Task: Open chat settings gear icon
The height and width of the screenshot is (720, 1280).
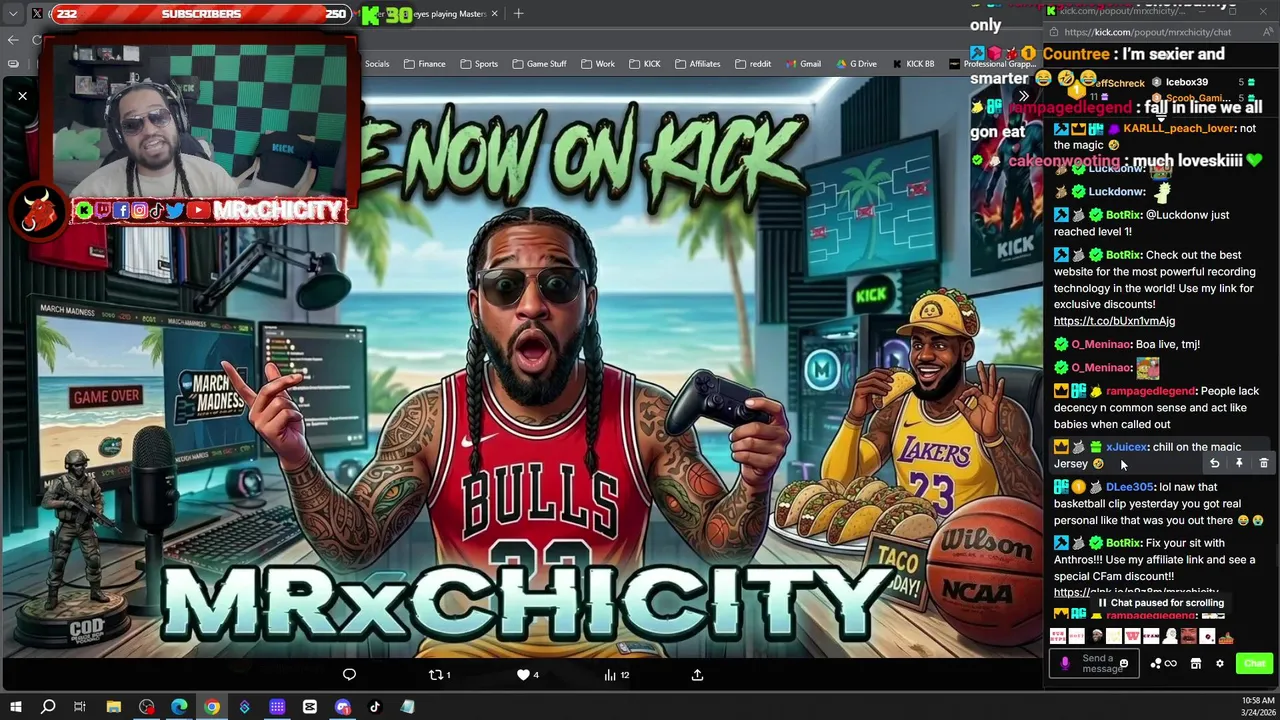Action: point(1220,663)
